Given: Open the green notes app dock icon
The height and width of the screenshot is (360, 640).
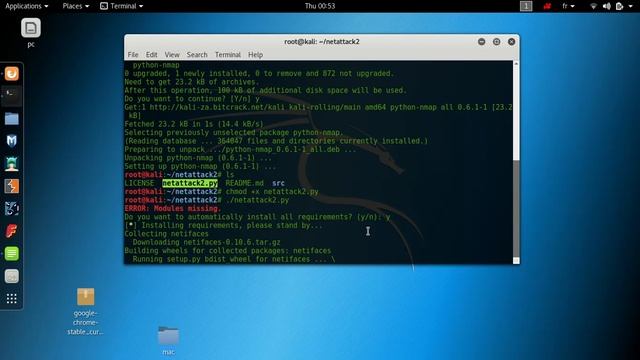Looking at the screenshot, I should click(11, 253).
